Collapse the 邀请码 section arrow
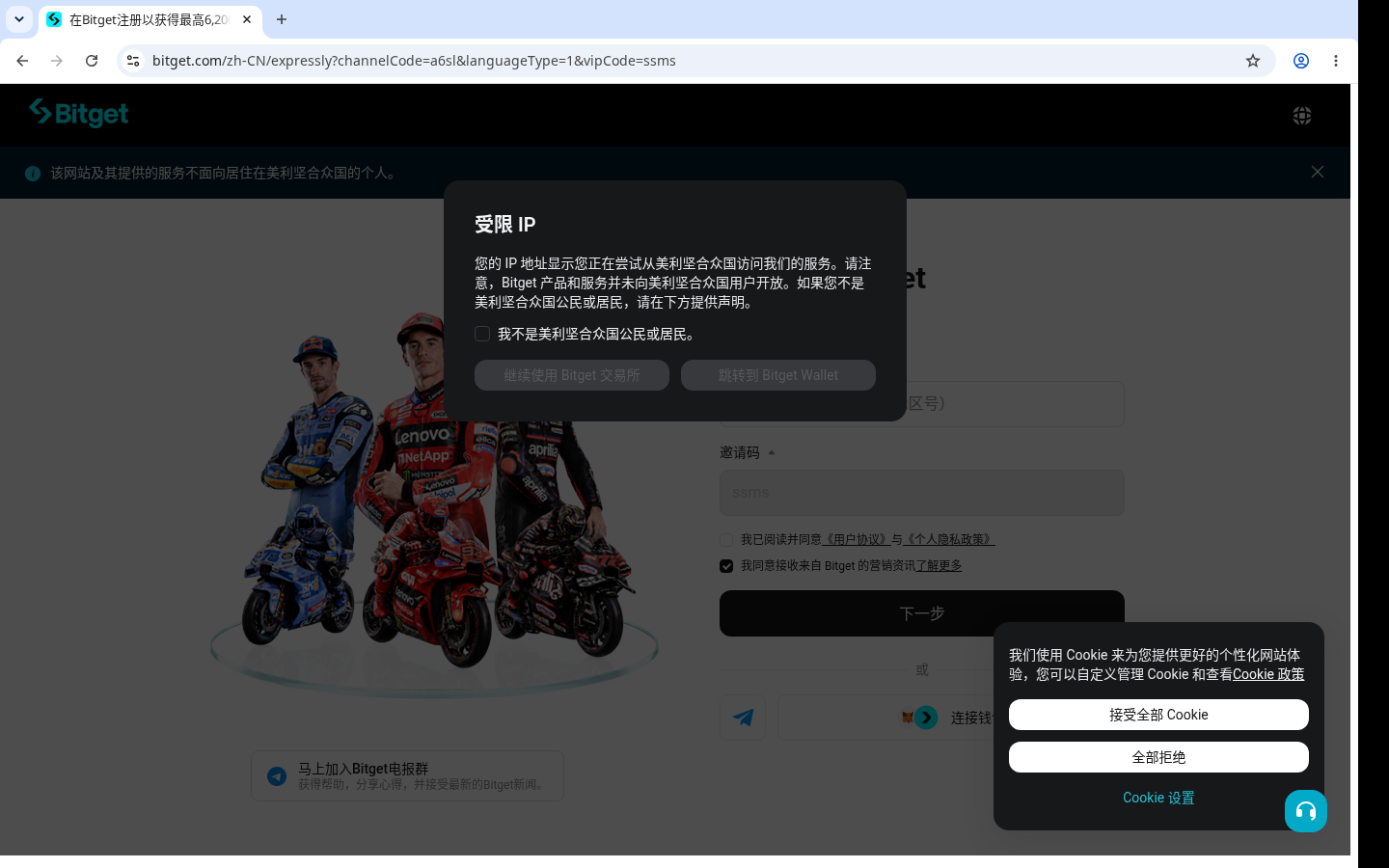 click(x=772, y=452)
